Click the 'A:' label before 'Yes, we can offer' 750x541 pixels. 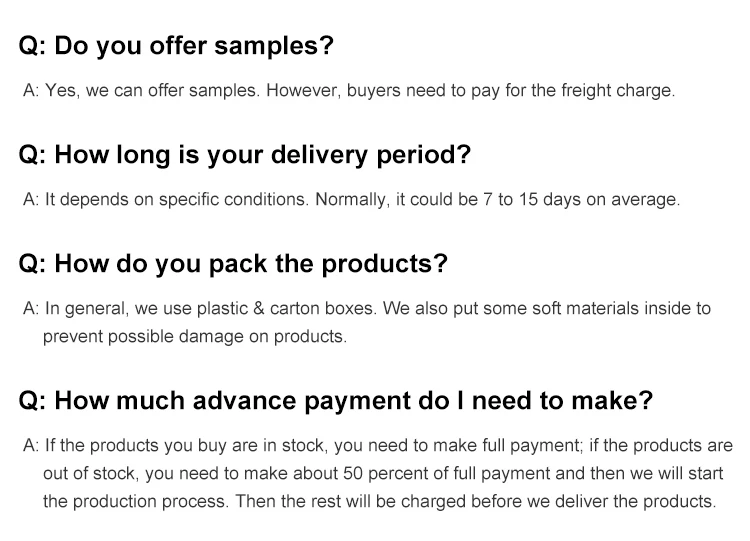[x=31, y=91]
